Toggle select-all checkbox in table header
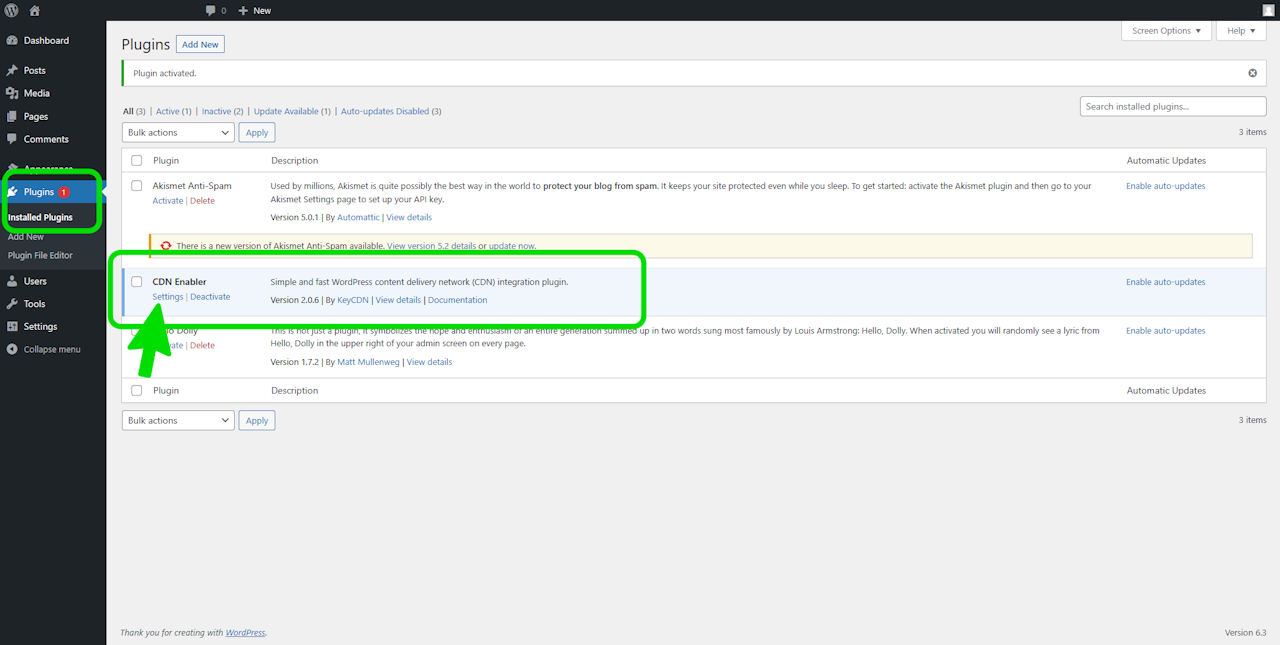The height and width of the screenshot is (645, 1280). click(x=137, y=161)
